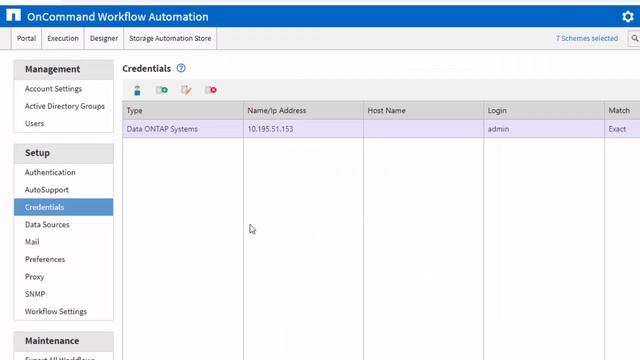Select the Data ONTAP Systems row
The height and width of the screenshot is (360, 640).
tap(381, 129)
